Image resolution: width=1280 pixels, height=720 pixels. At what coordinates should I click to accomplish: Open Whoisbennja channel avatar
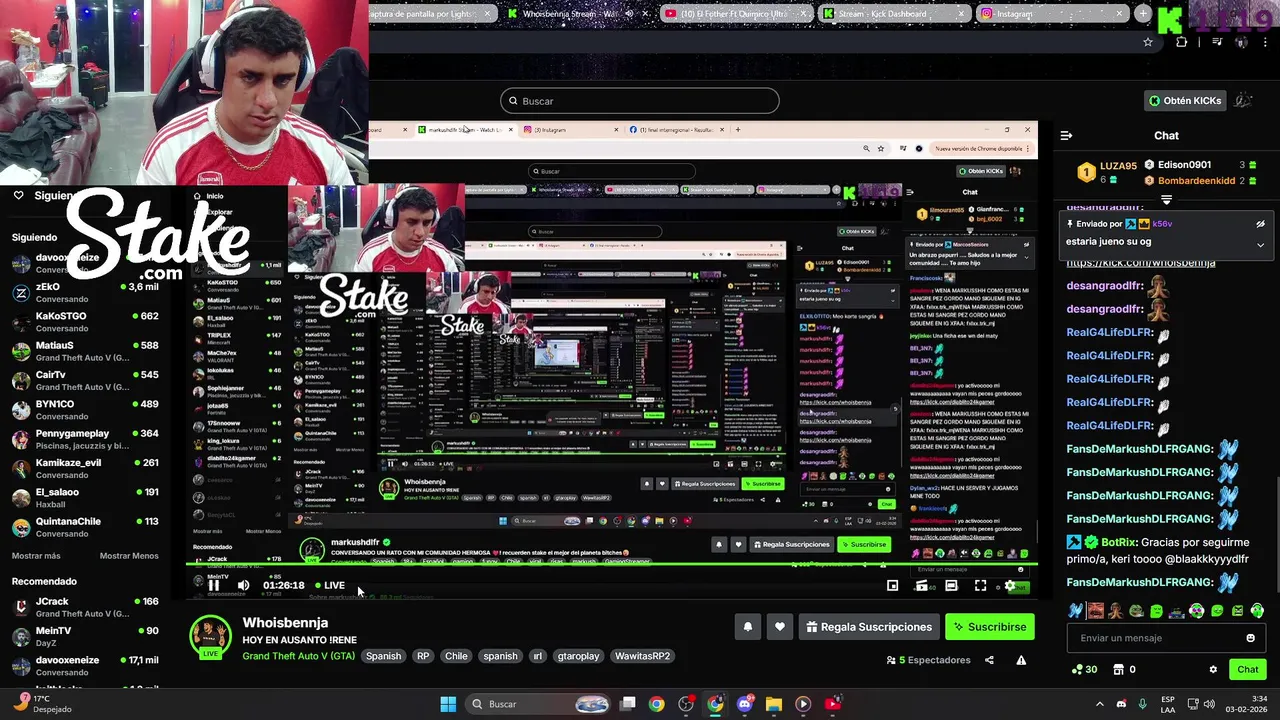(x=210, y=637)
